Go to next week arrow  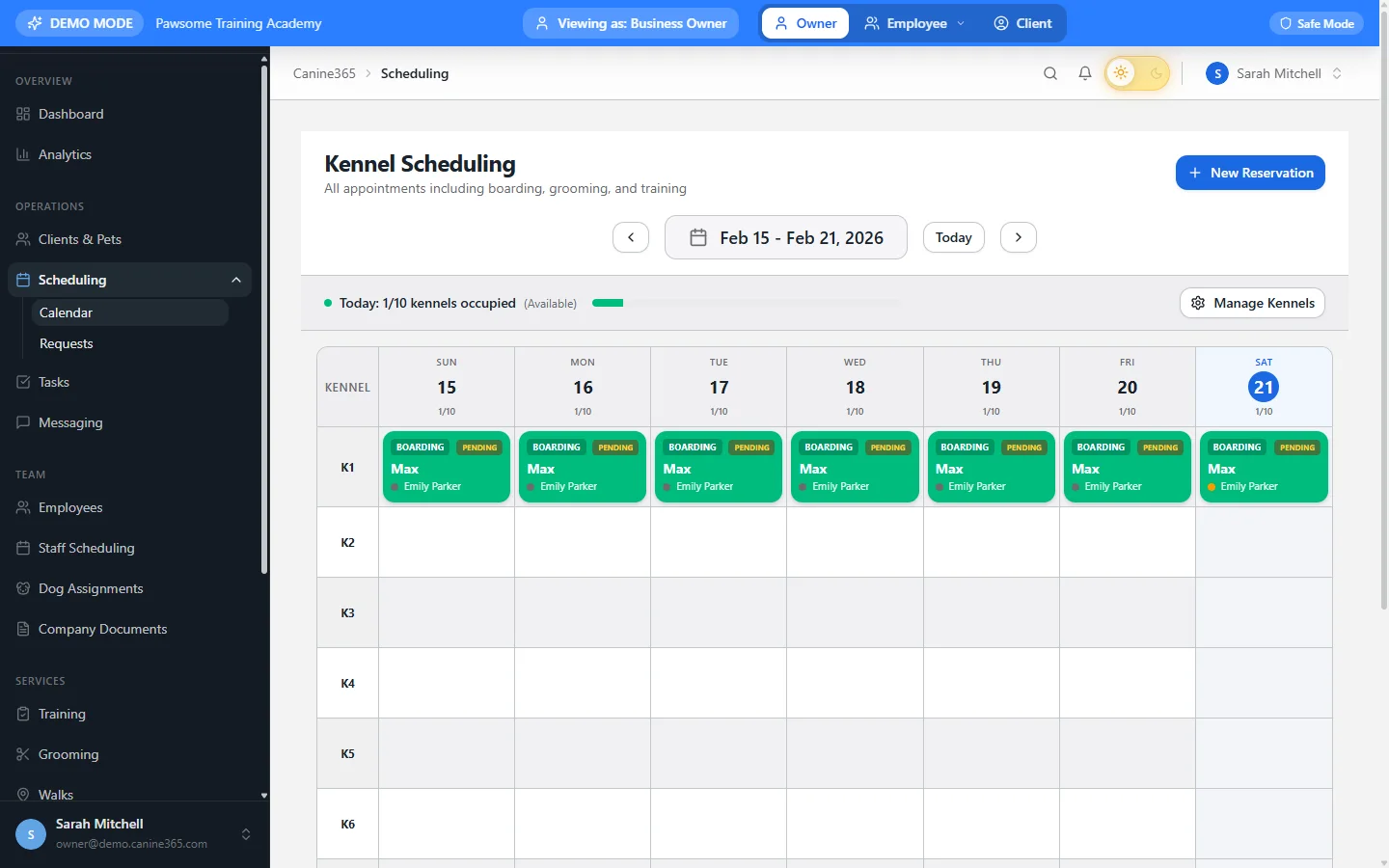click(x=1019, y=237)
